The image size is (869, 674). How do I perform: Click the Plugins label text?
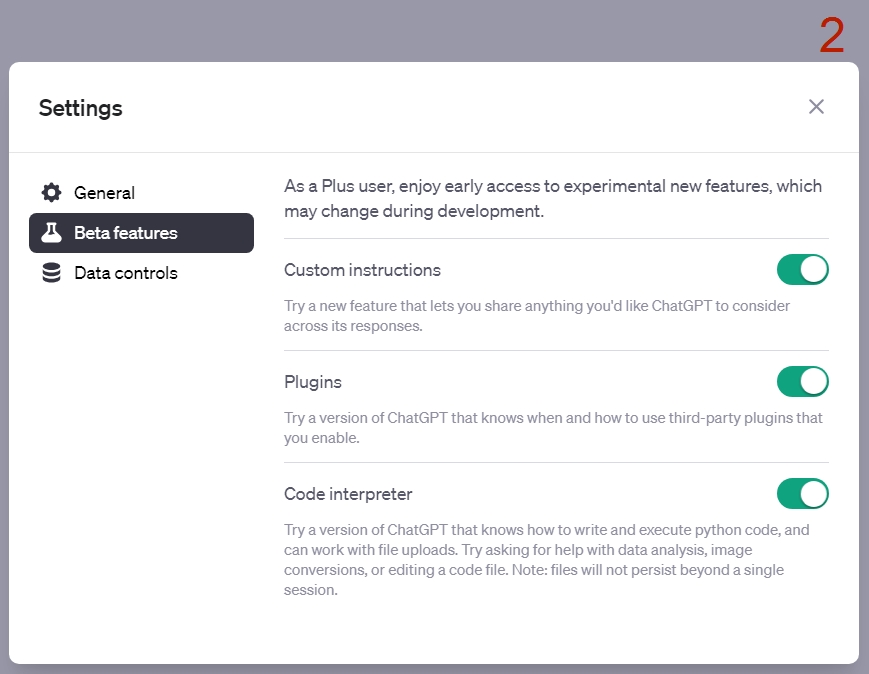[313, 382]
